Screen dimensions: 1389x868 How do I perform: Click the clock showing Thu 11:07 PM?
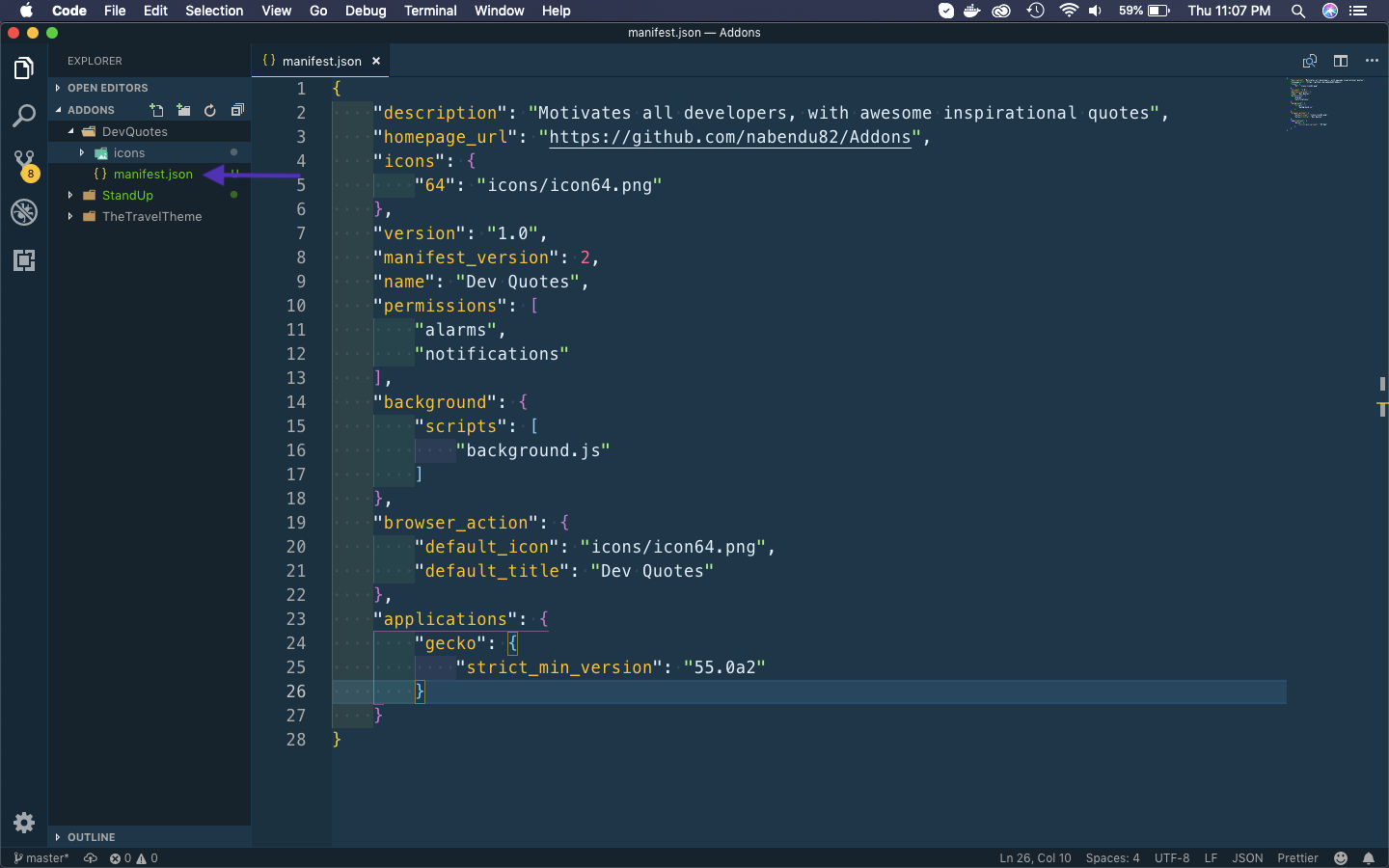tap(1229, 11)
